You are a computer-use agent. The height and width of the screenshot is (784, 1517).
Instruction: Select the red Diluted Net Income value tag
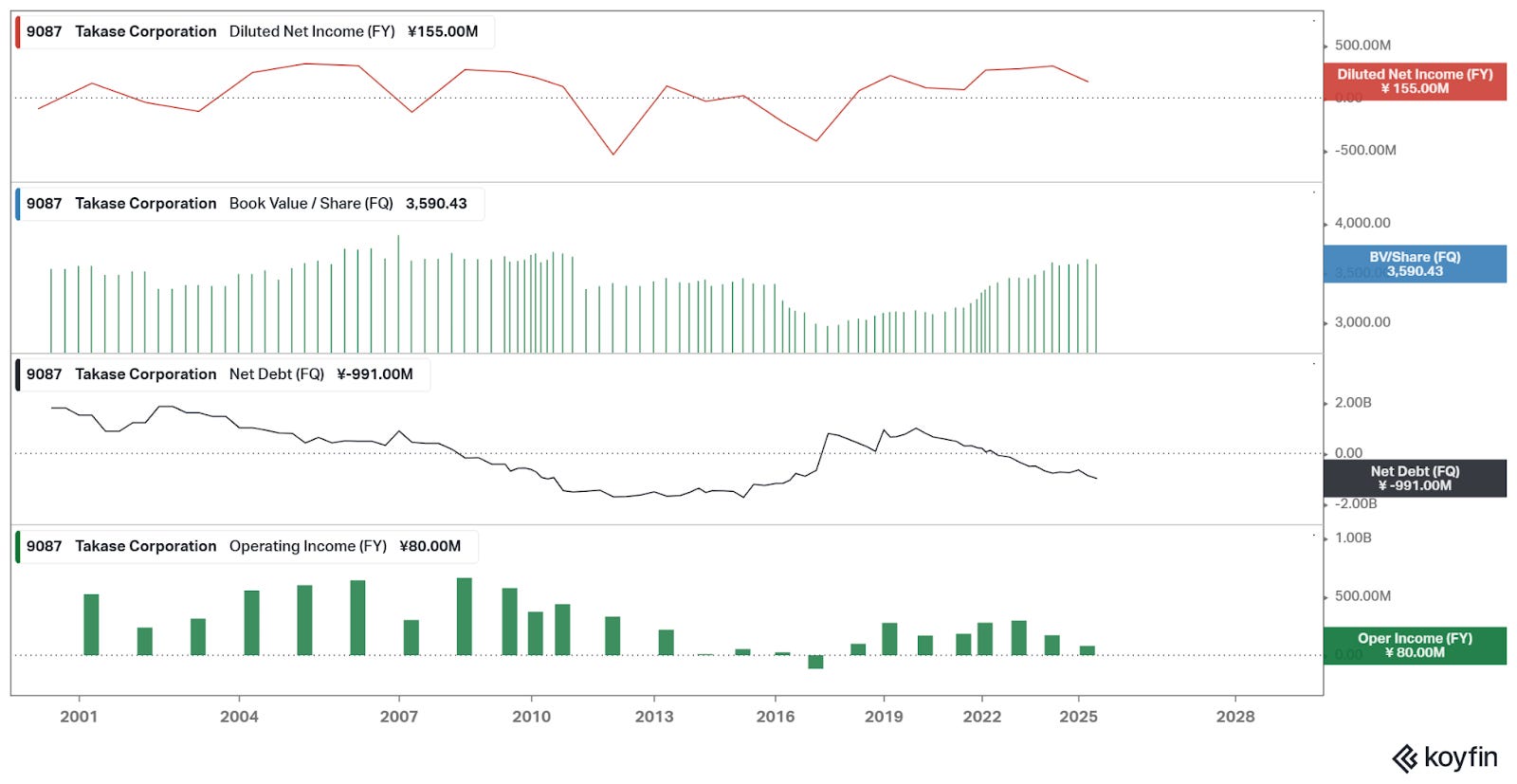(x=1415, y=82)
